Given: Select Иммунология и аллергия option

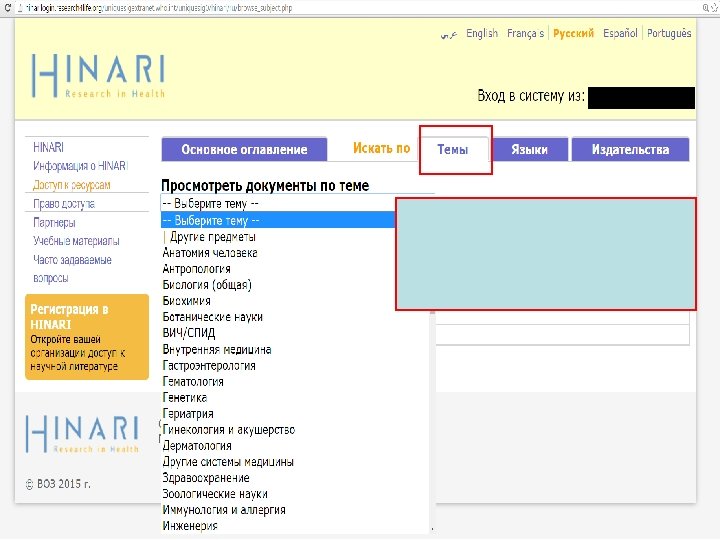Looking at the screenshot, I should [224, 510].
